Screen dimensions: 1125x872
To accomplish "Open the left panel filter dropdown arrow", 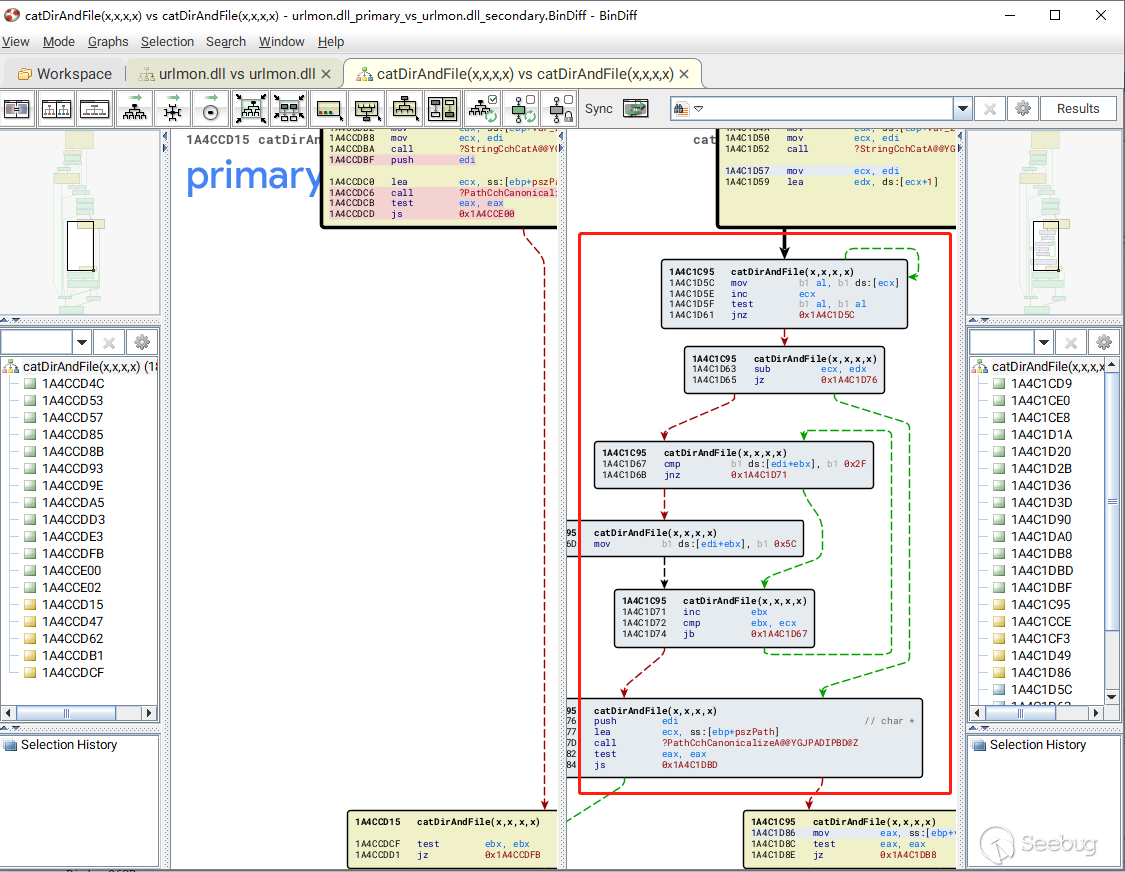I will pos(82,342).
